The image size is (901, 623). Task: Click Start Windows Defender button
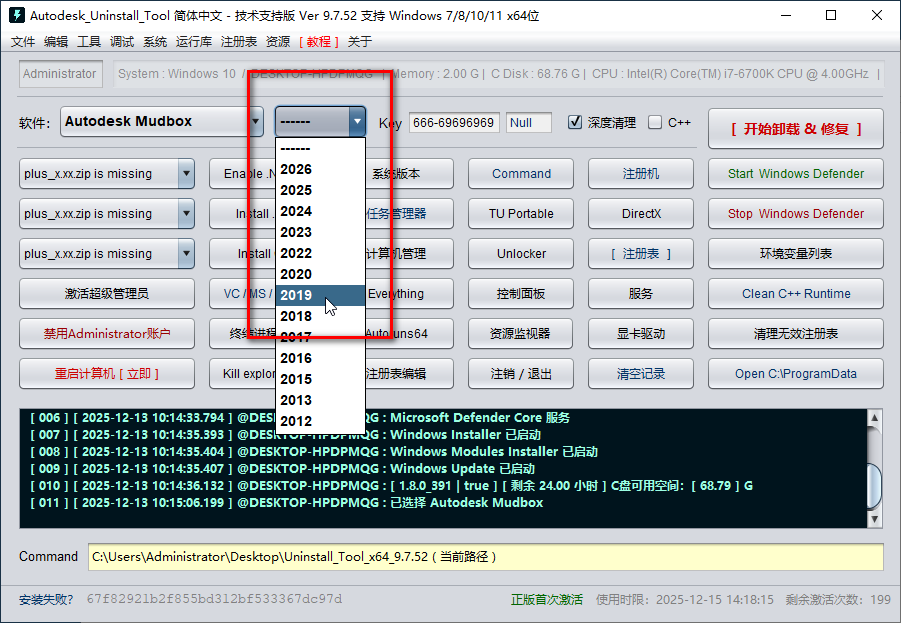click(x=796, y=174)
